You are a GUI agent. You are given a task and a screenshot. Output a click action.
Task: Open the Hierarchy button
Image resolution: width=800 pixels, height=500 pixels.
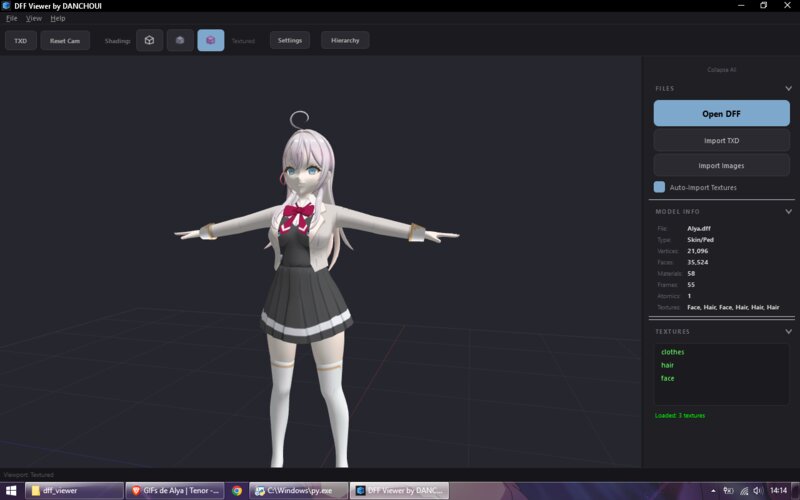(345, 40)
